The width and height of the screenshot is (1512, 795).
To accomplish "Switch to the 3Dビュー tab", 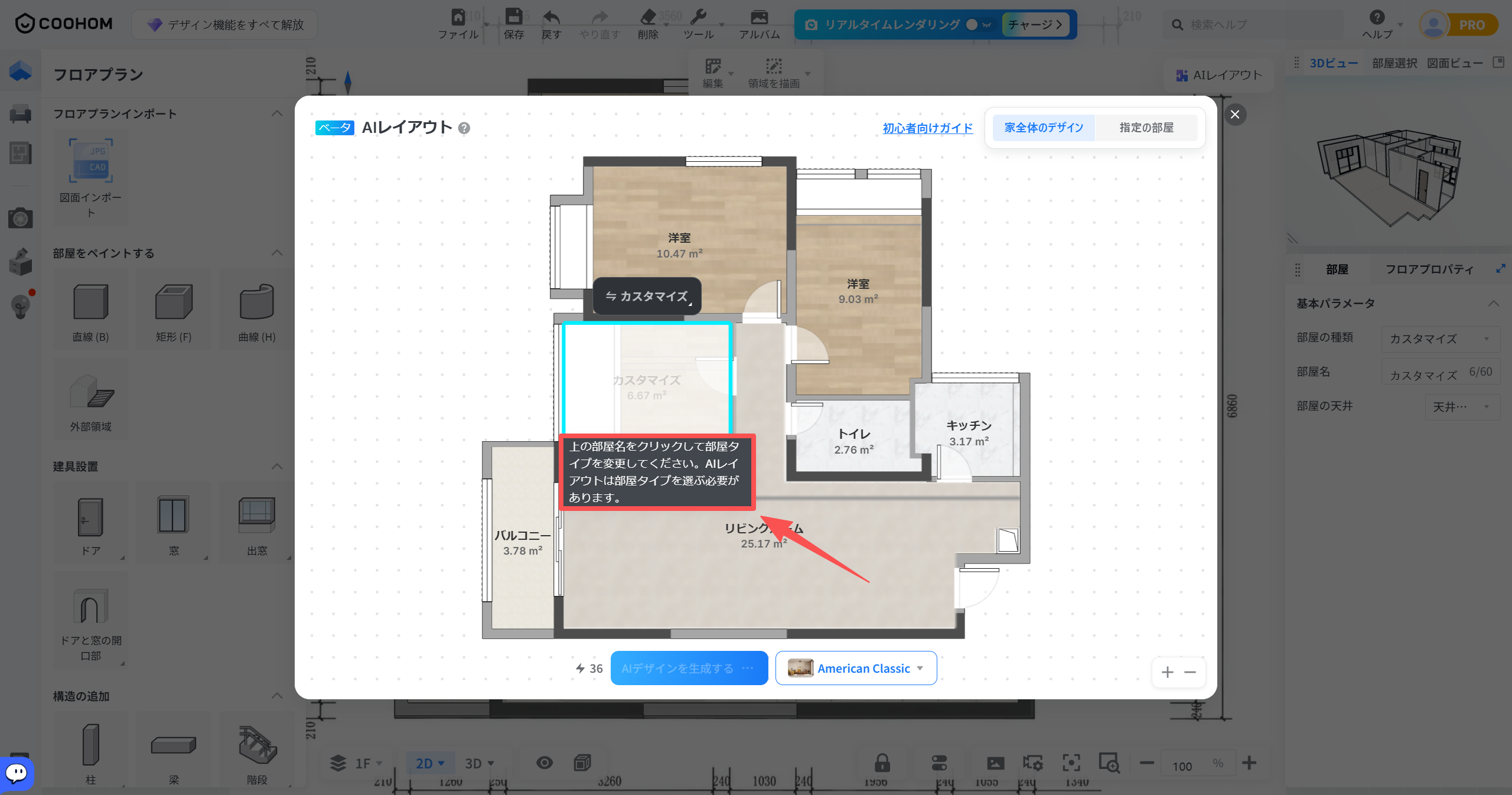I will [x=1334, y=63].
